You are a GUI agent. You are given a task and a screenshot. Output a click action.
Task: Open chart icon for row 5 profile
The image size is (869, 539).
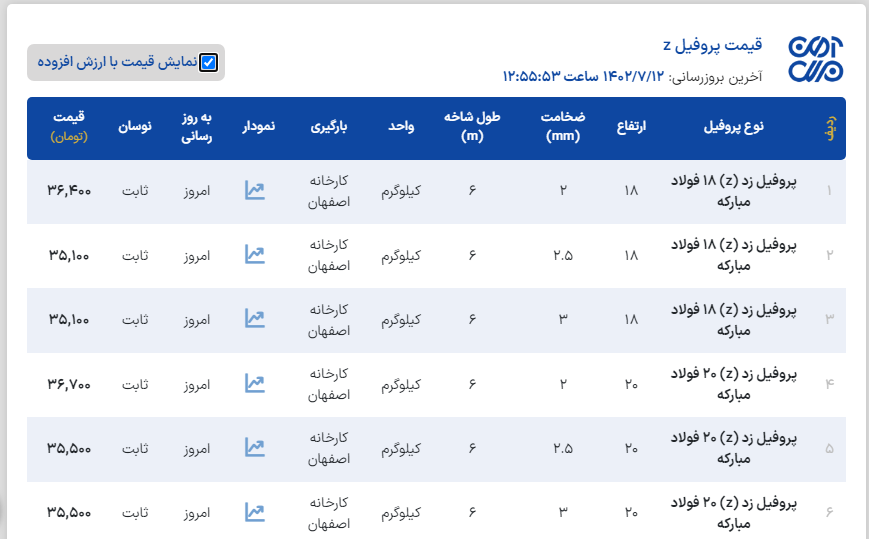click(255, 448)
